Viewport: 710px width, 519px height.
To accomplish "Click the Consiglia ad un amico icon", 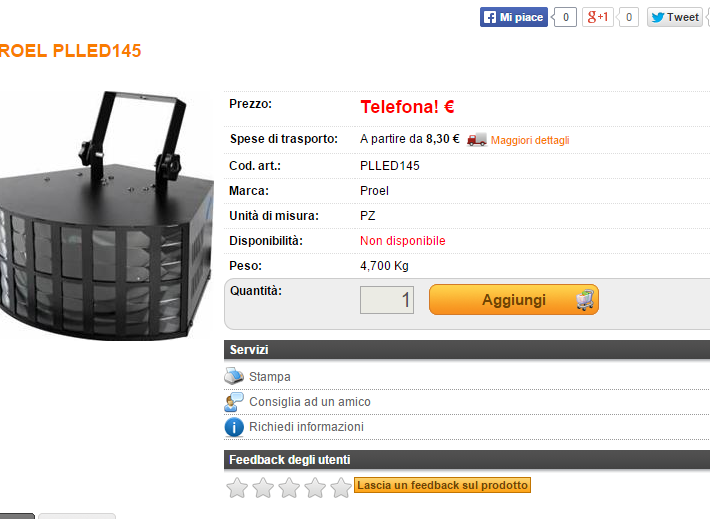I will tap(235, 402).
